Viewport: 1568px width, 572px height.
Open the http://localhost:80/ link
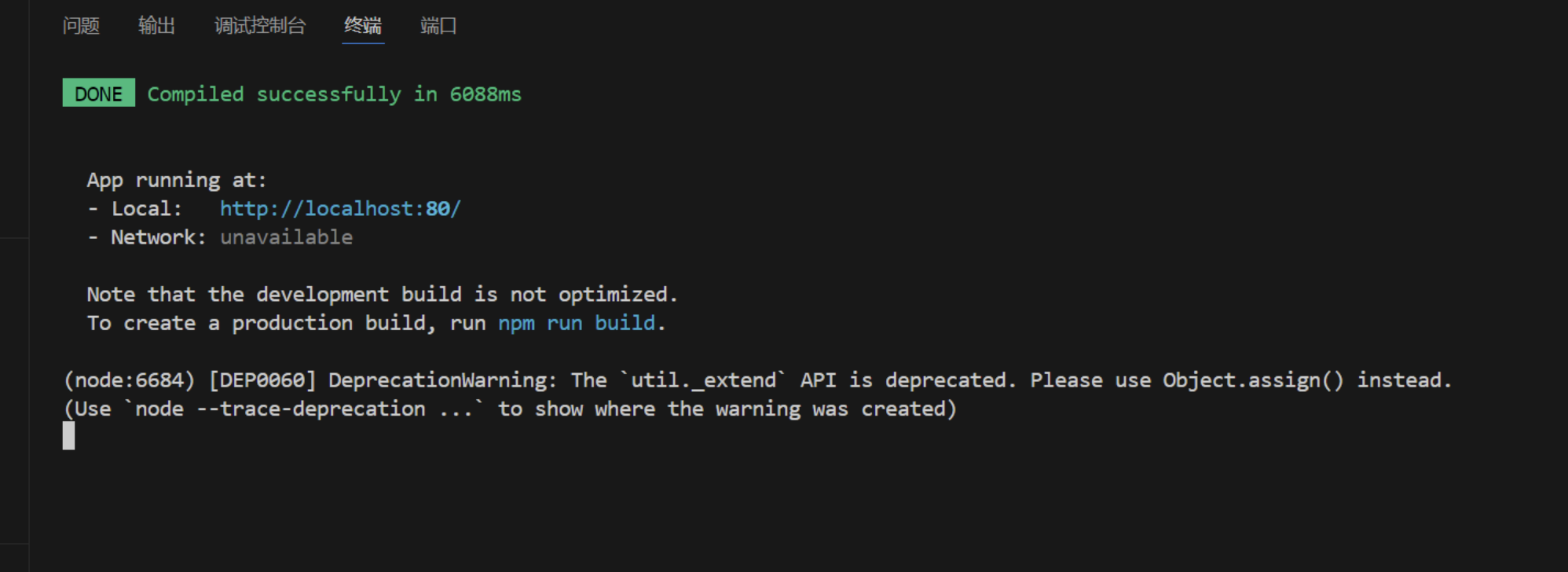[x=339, y=208]
